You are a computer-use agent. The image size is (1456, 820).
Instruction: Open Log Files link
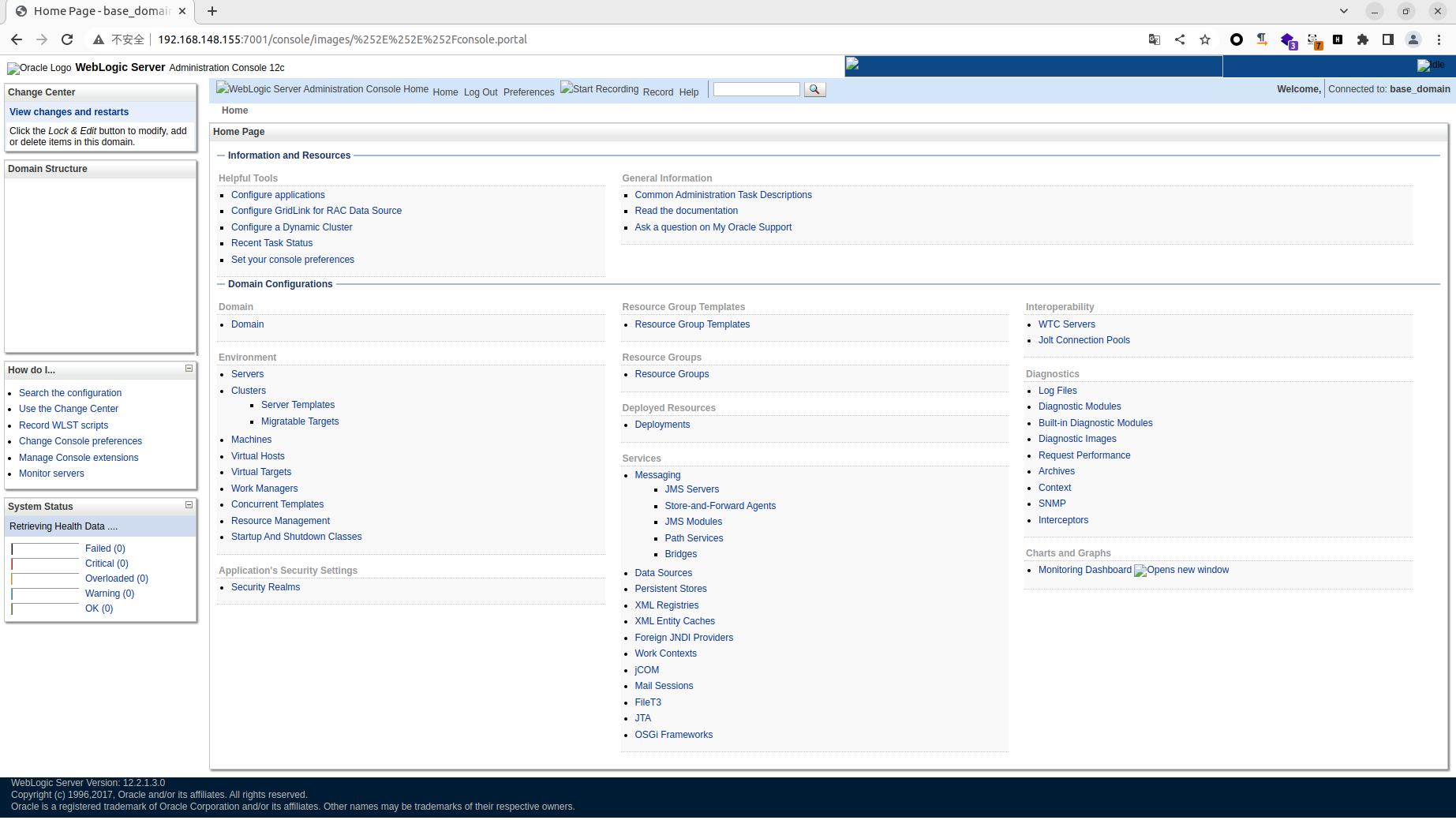click(x=1057, y=391)
